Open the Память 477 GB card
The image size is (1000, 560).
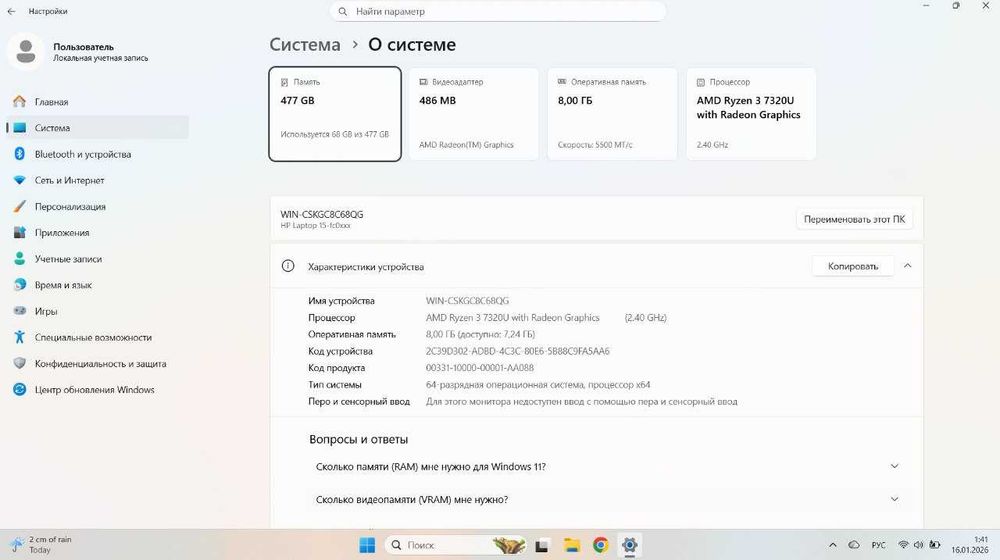pos(335,114)
